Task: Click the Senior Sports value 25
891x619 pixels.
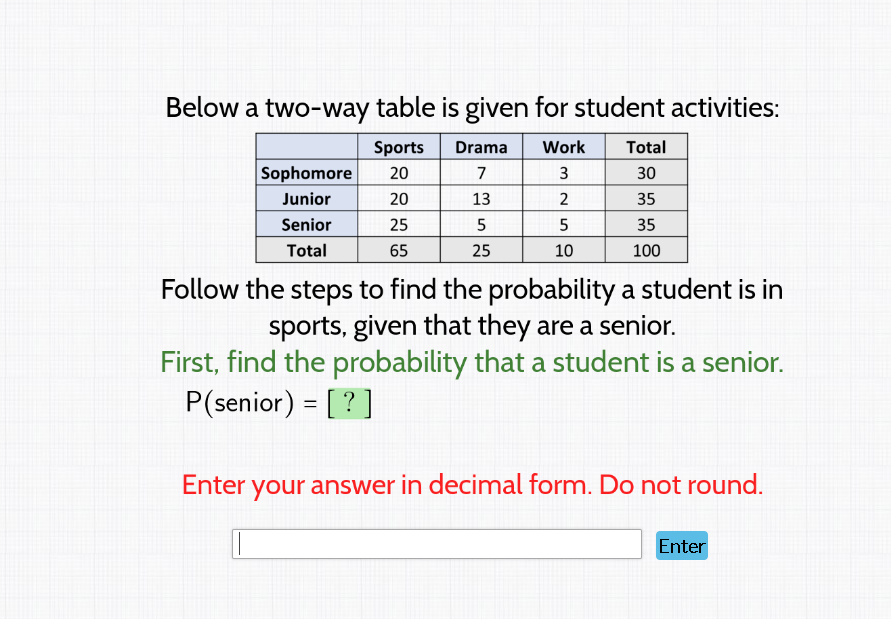Action: pos(398,224)
